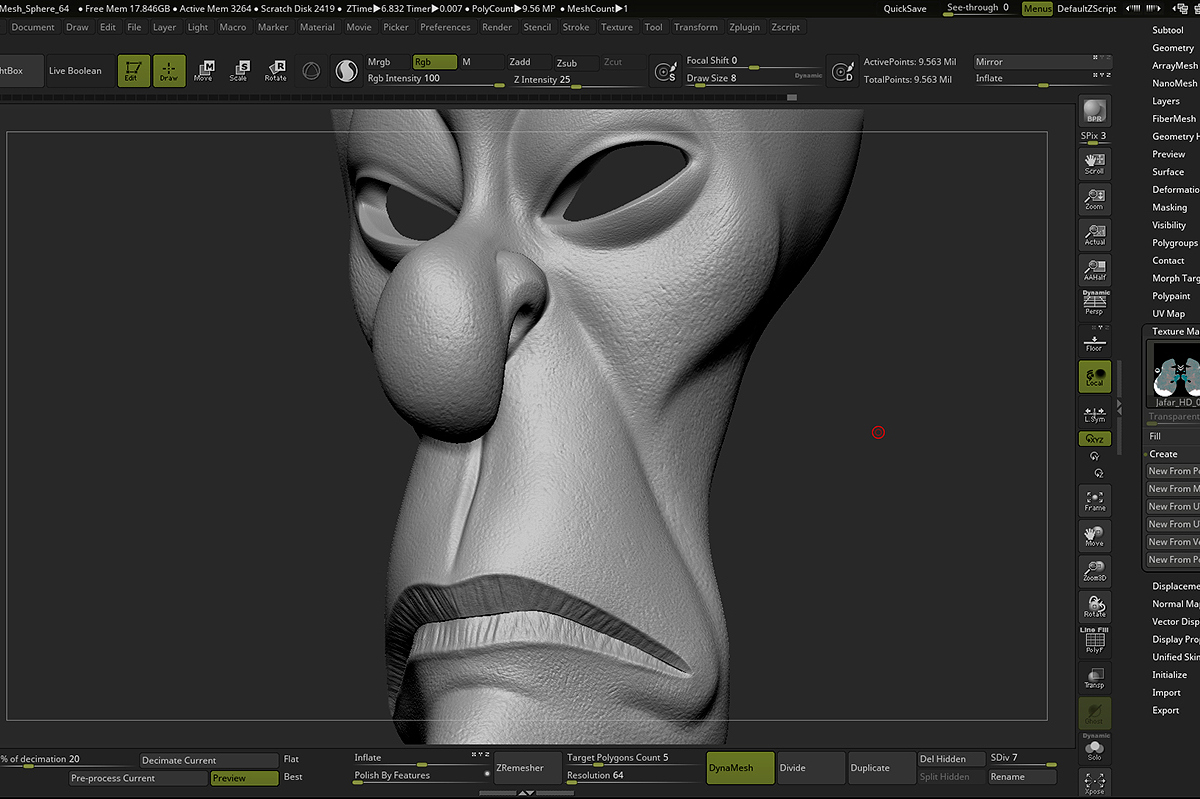Click the ZRemesher button
Viewport: 1200px width, 799px height.
pyautogui.click(x=527, y=768)
